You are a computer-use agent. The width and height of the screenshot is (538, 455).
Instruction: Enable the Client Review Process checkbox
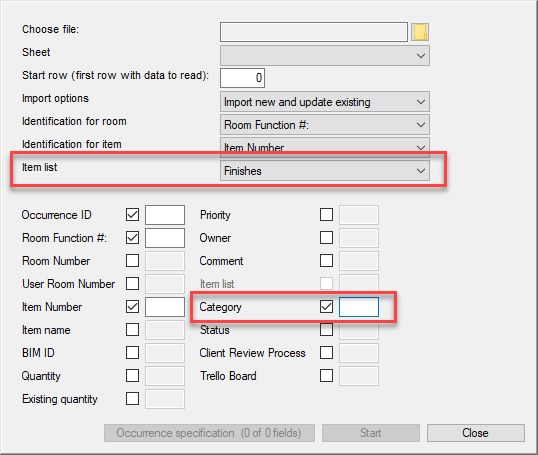[x=326, y=353]
